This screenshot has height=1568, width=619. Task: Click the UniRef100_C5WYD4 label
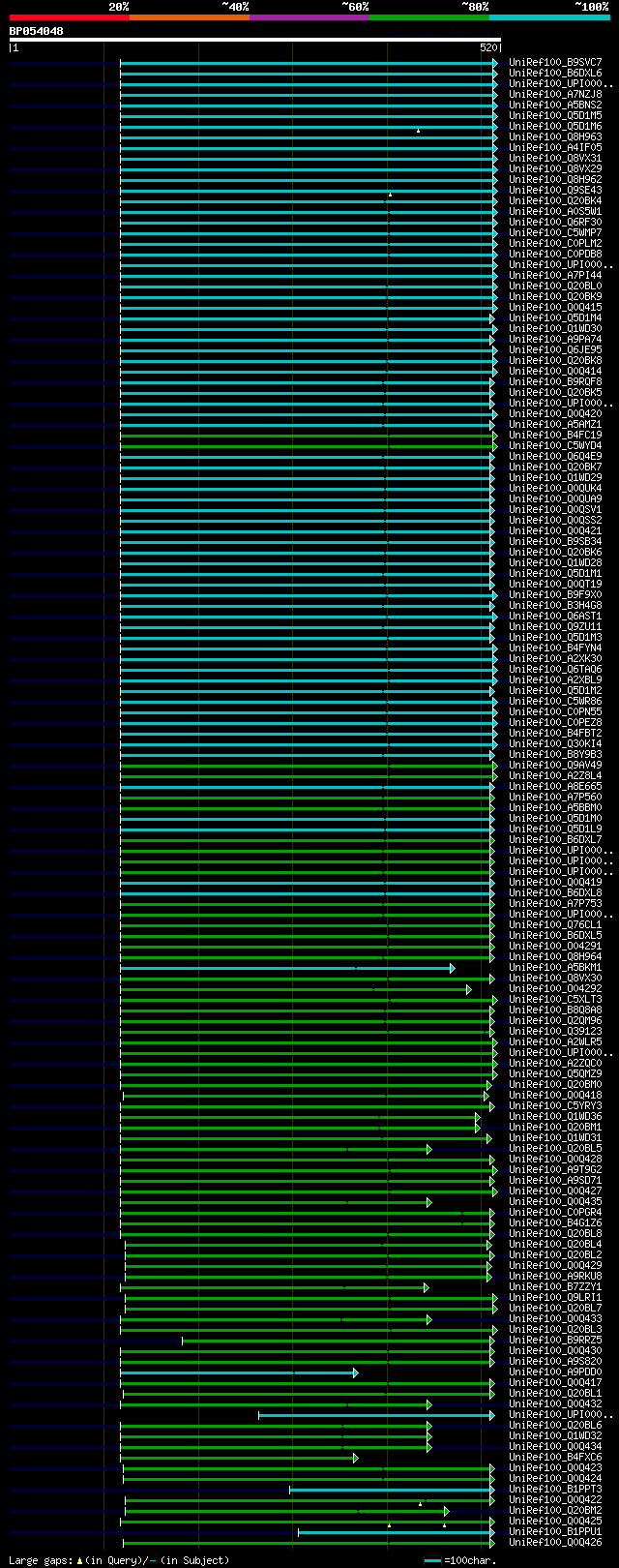tap(555, 445)
